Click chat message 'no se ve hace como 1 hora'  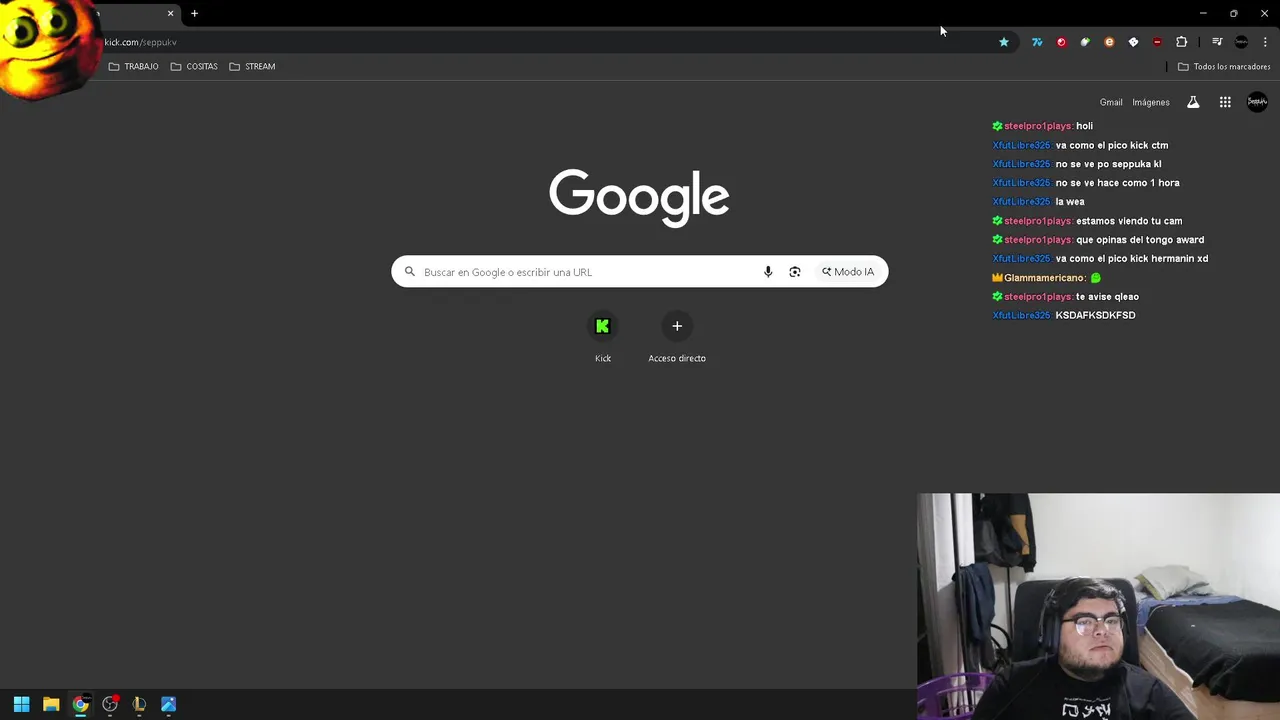1117,183
